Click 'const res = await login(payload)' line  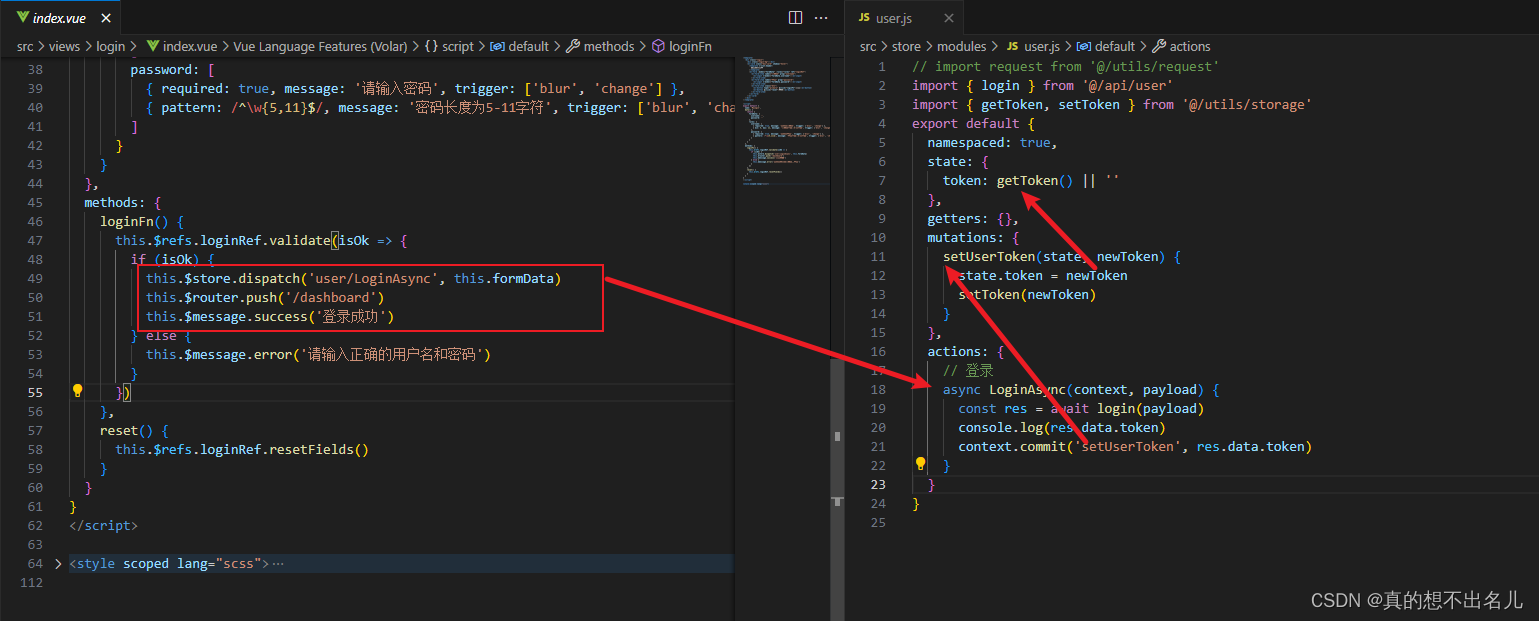(1081, 408)
